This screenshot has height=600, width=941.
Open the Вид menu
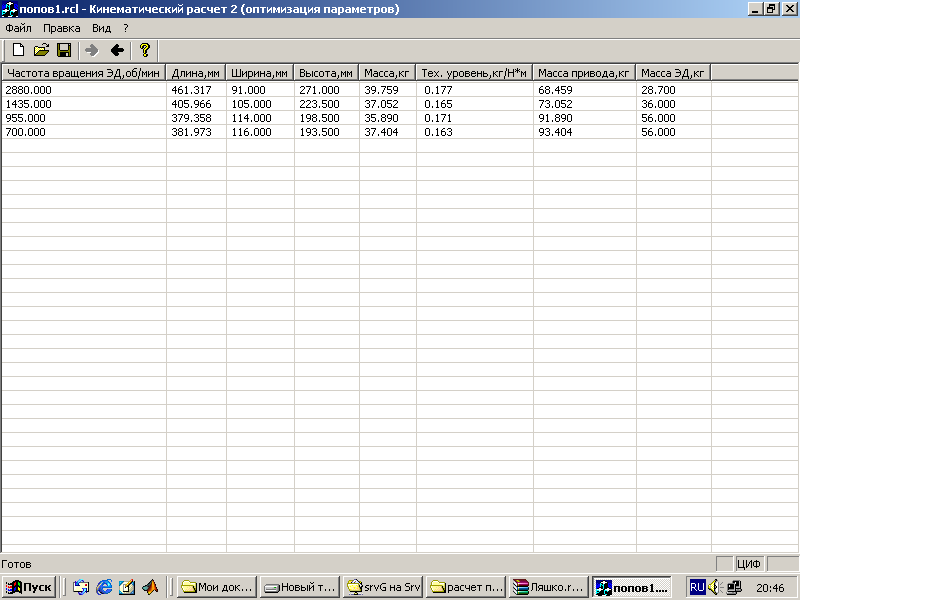click(101, 28)
